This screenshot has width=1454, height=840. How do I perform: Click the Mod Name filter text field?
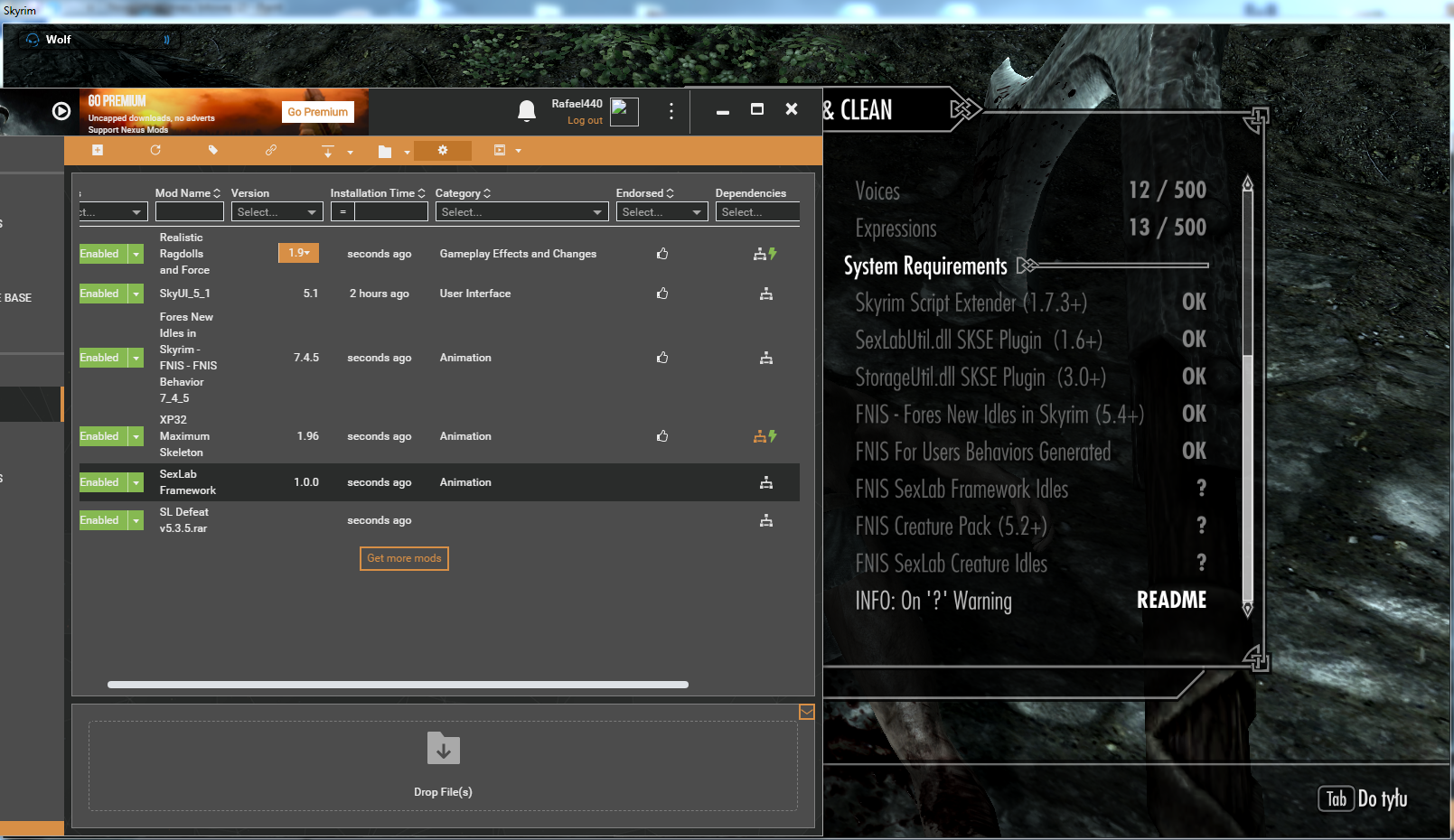(x=190, y=212)
